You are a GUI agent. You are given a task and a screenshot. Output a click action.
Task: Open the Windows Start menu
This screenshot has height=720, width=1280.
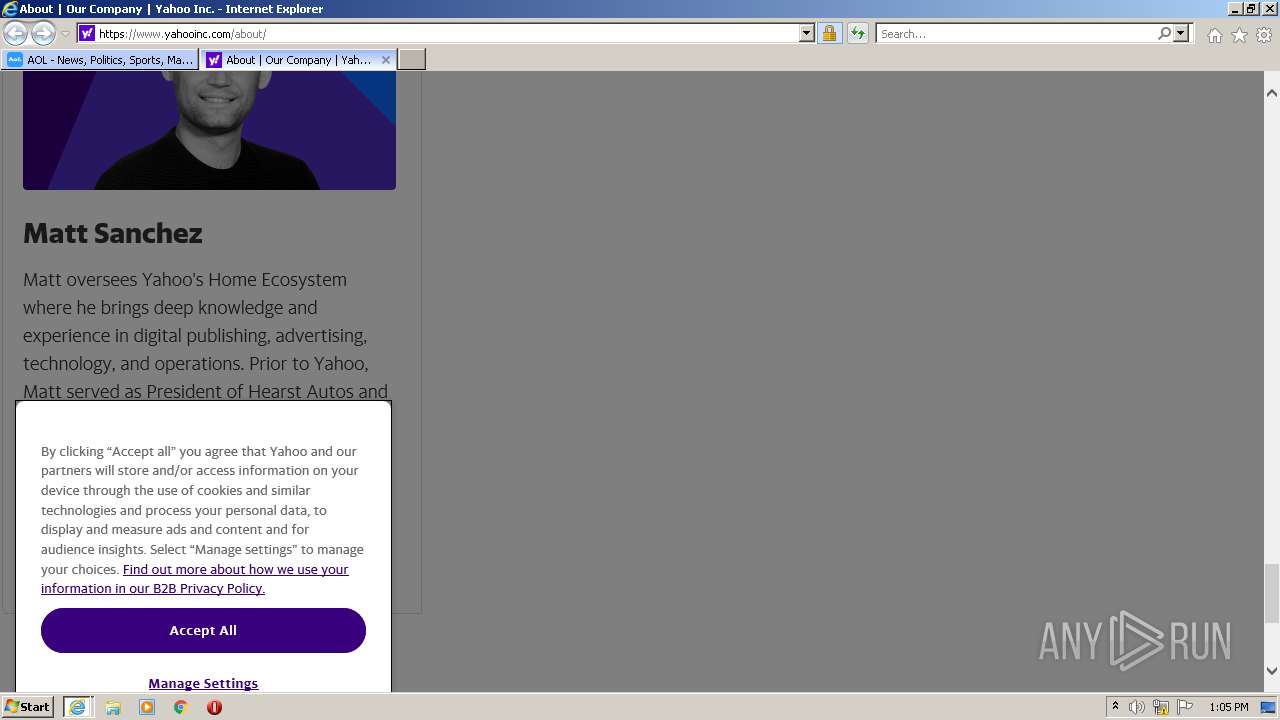(27, 707)
